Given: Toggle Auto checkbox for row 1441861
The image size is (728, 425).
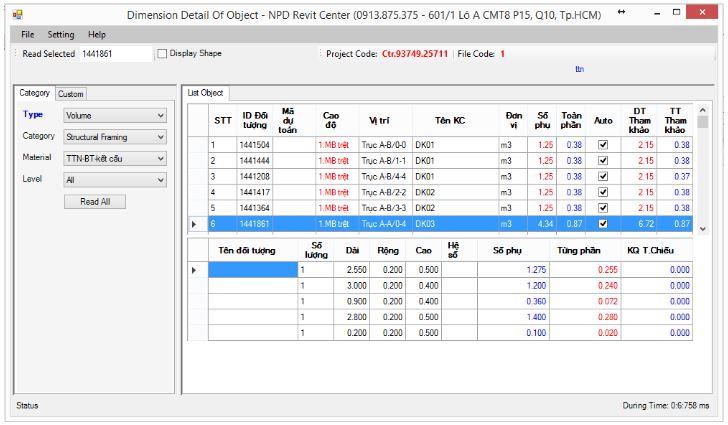Looking at the screenshot, I should coord(603,224).
